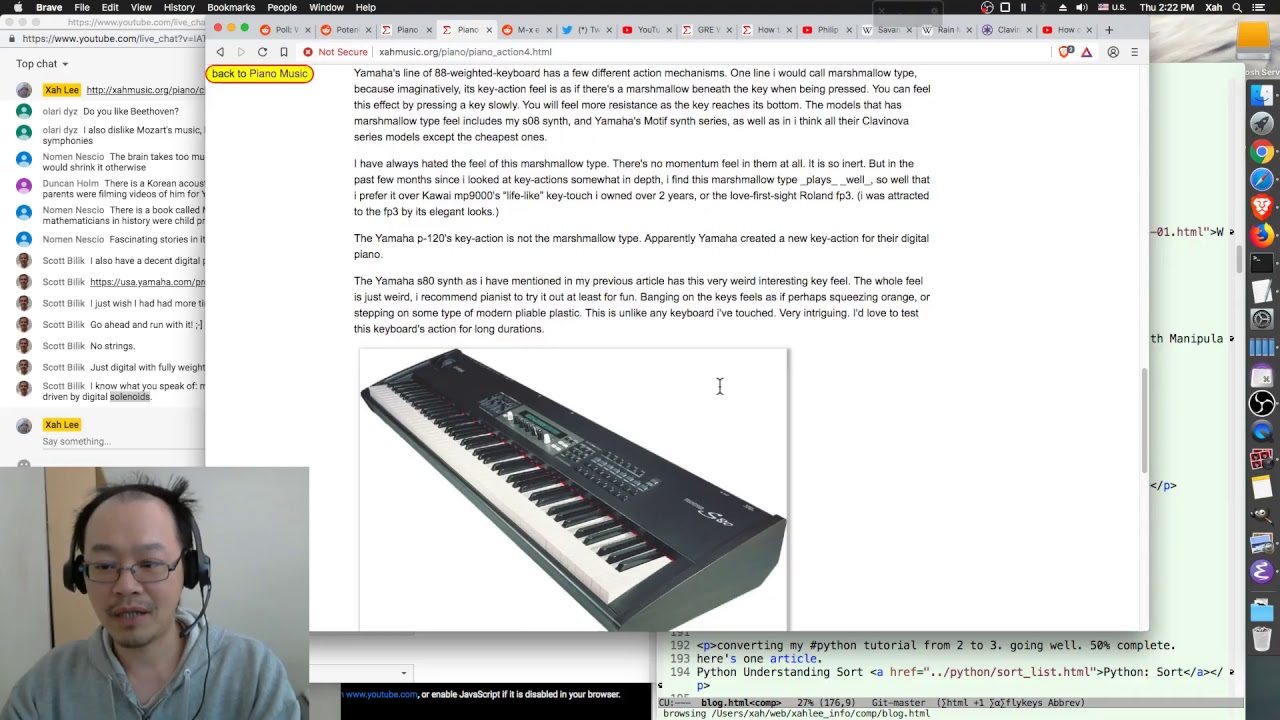This screenshot has width=1280, height=720.
Task: Click Emacs mode line 'blog.html<comp>'
Action: point(741,703)
